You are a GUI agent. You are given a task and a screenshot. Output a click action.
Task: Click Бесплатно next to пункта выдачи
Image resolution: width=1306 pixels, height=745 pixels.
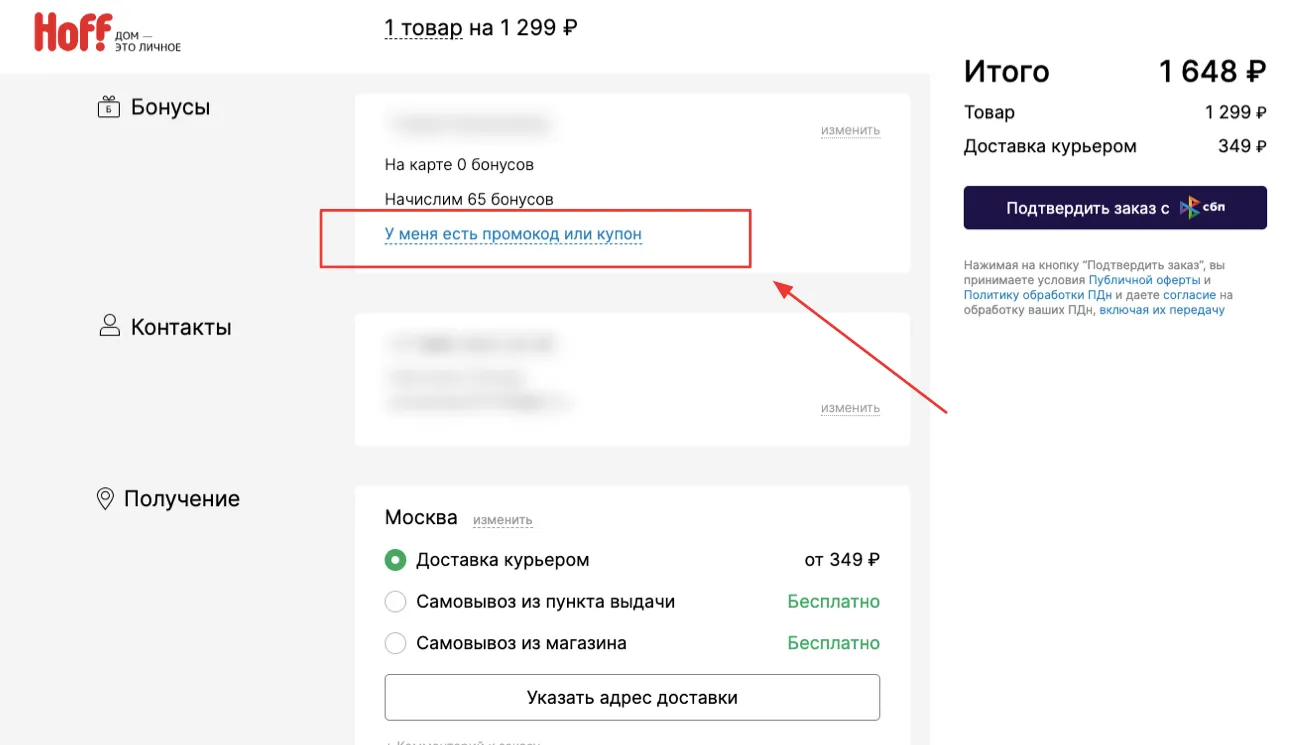(834, 602)
